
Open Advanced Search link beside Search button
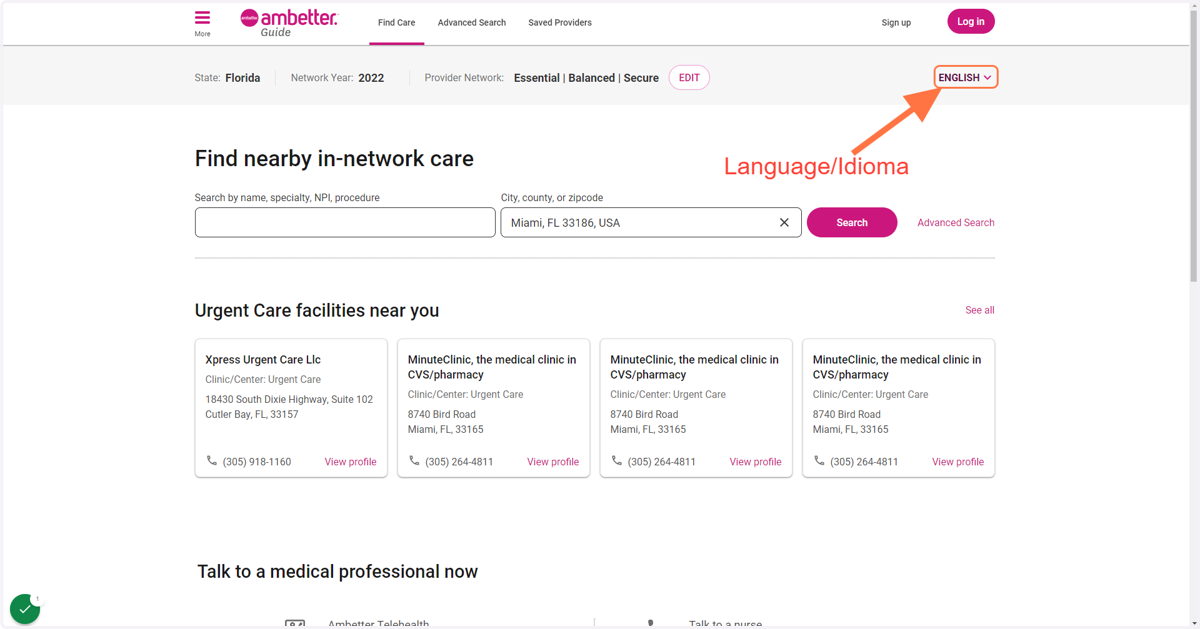pos(956,222)
